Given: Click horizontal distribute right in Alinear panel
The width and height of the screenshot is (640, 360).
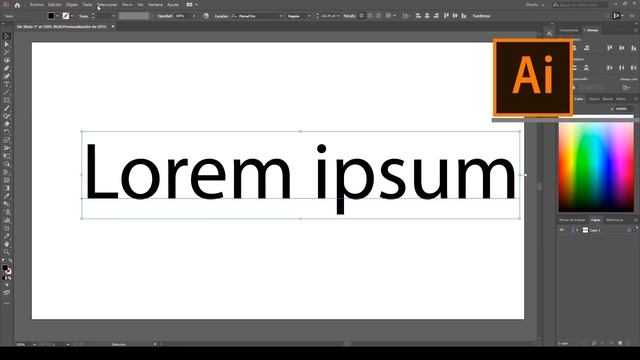Looking at the screenshot, I should pos(633,68).
